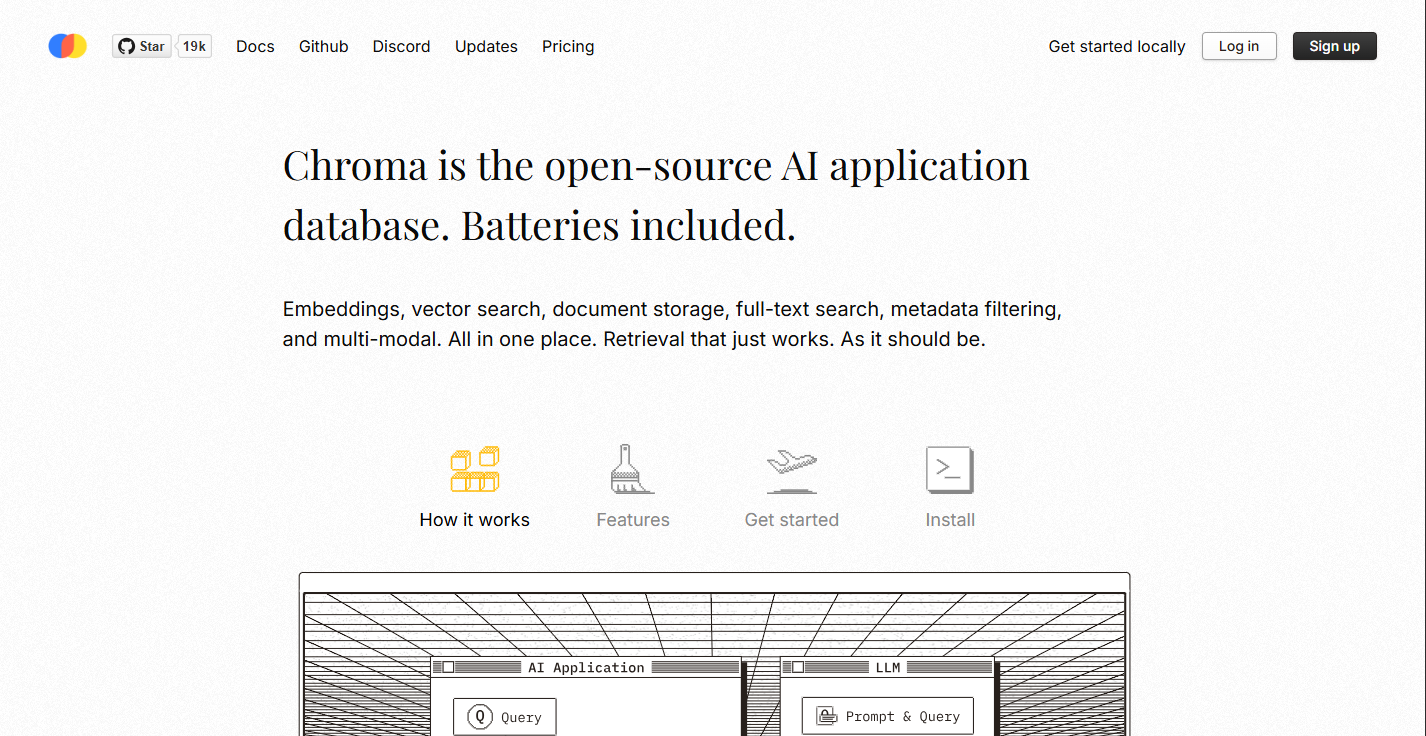
Task: Go to the Discord link
Action: [x=402, y=46]
